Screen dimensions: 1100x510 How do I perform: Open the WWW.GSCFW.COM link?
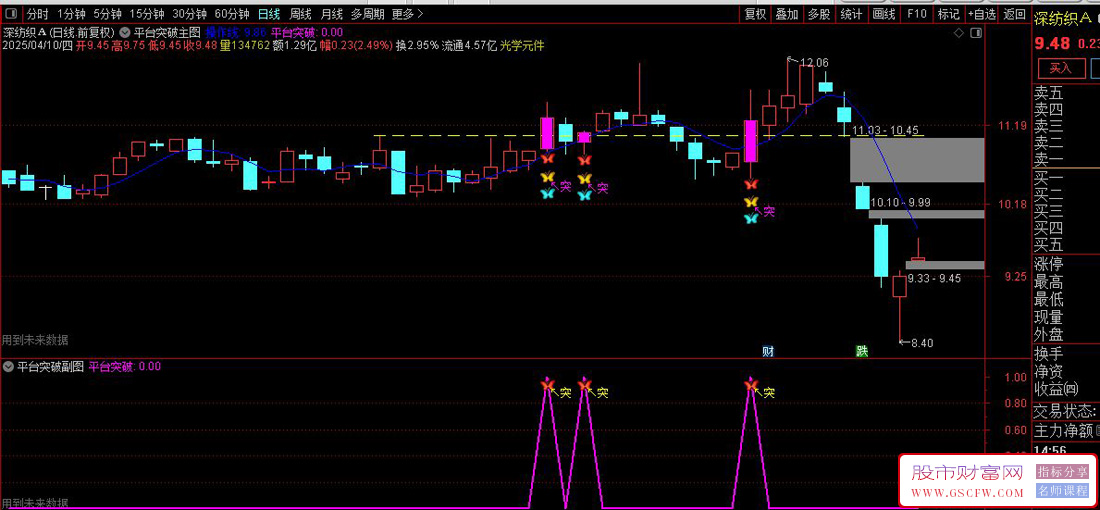click(x=966, y=493)
